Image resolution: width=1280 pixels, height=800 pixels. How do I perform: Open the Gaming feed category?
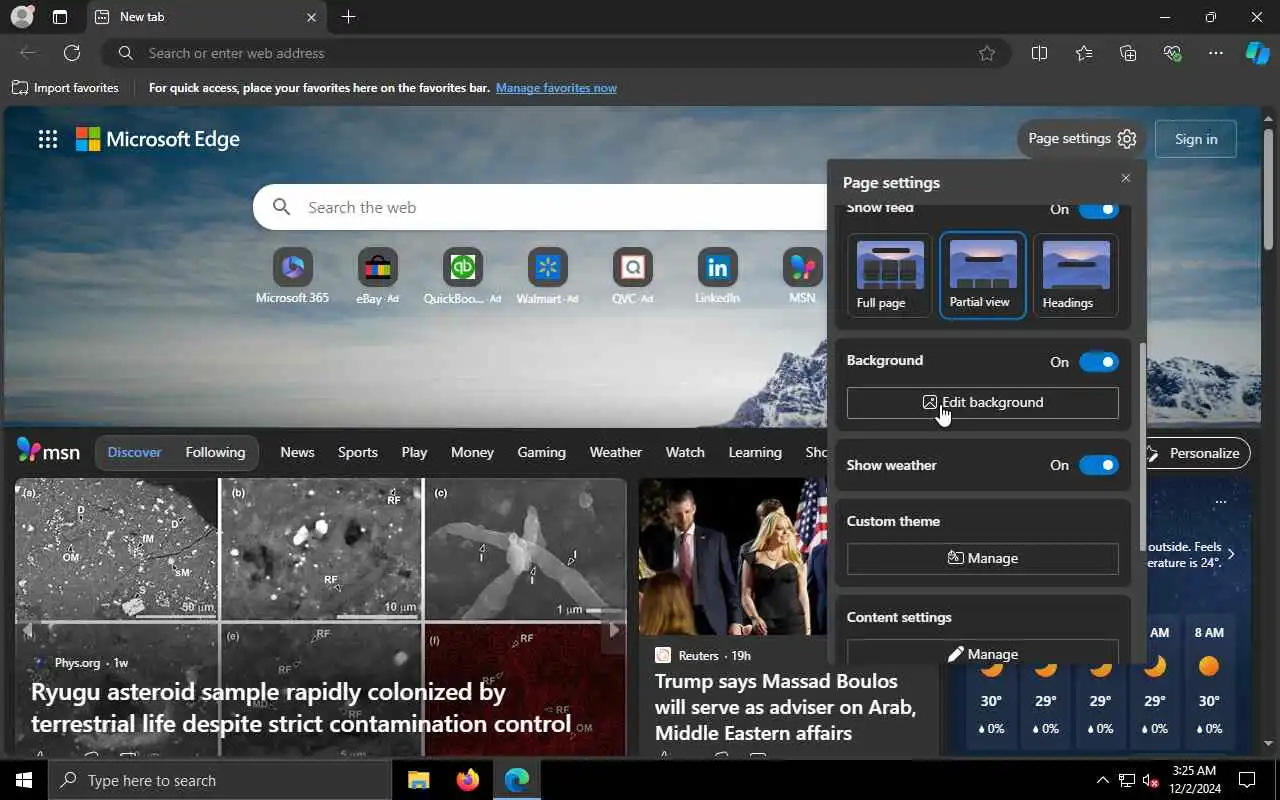coord(541,452)
